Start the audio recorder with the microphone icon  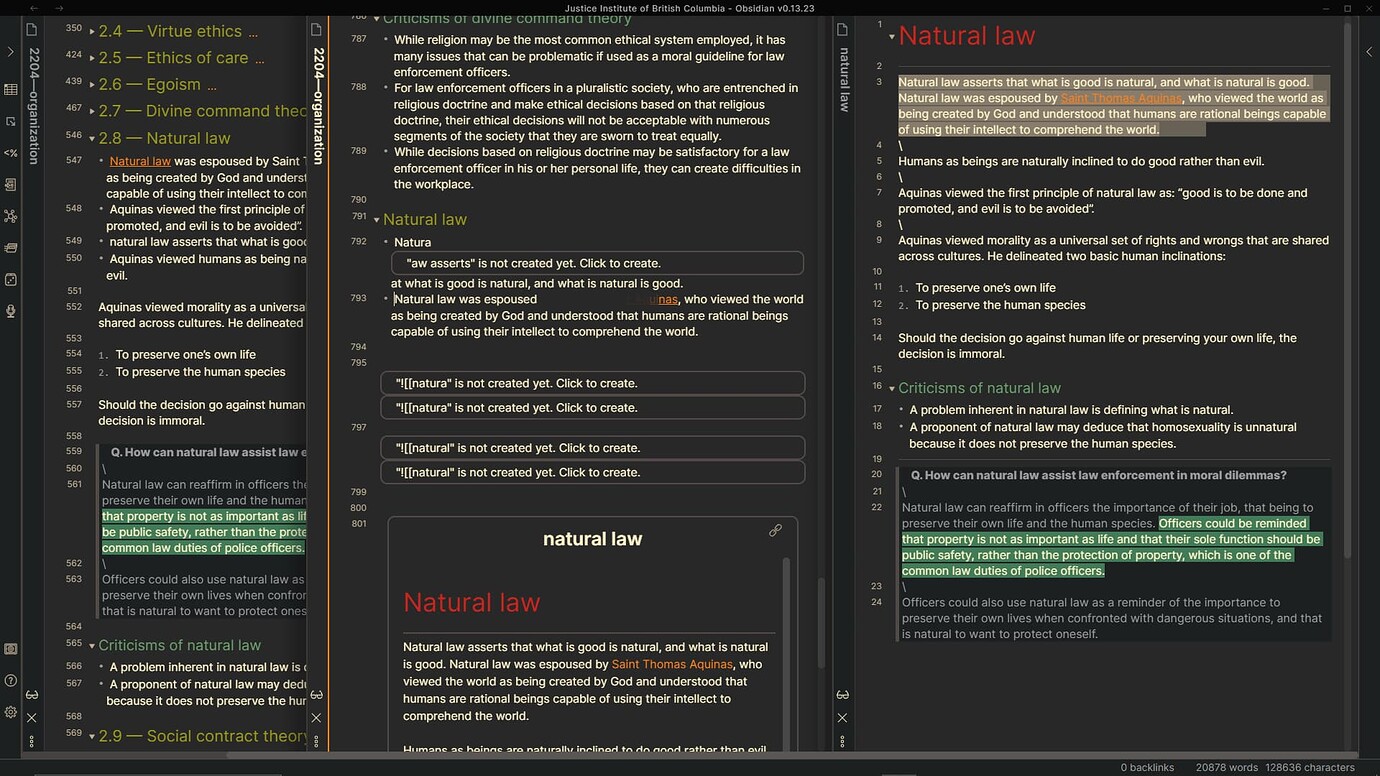10,311
